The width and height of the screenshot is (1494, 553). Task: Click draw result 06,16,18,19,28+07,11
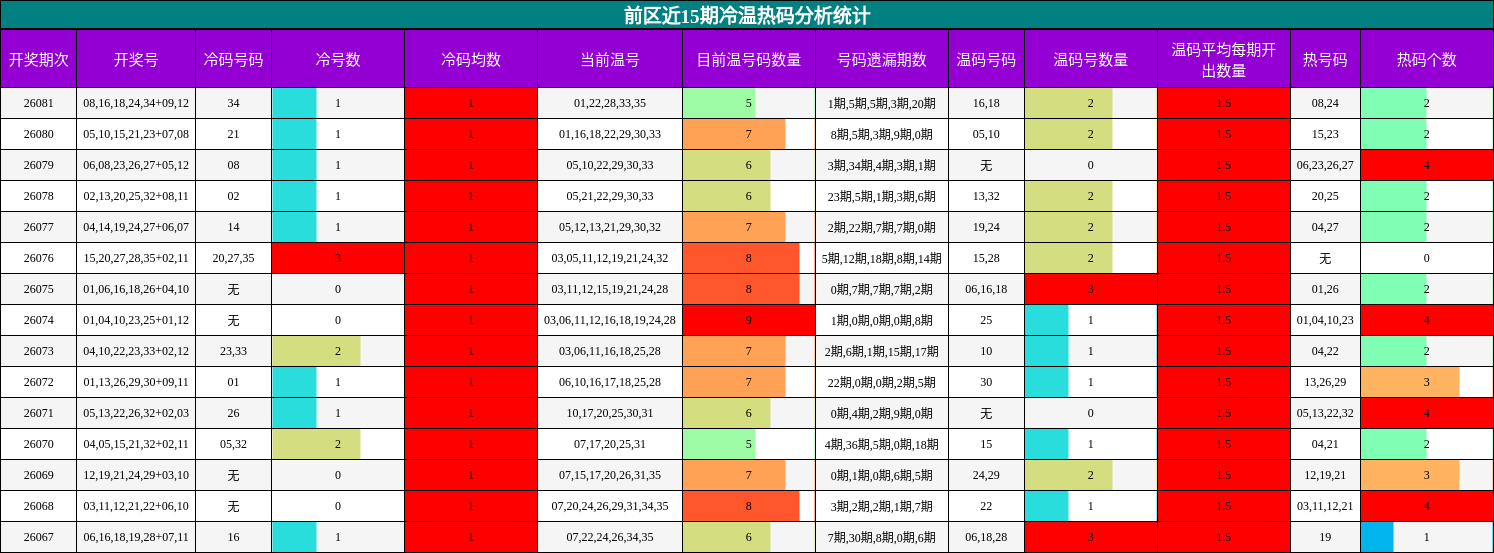(x=136, y=537)
